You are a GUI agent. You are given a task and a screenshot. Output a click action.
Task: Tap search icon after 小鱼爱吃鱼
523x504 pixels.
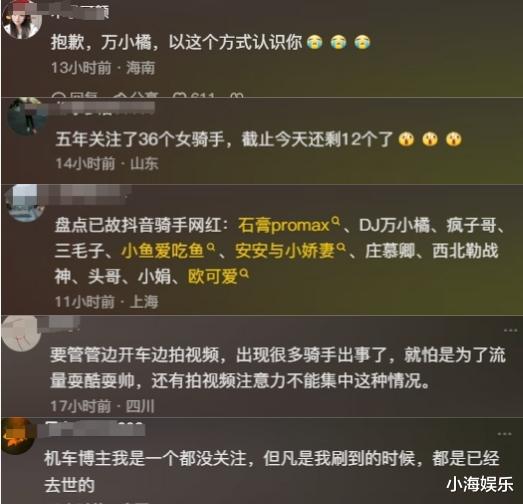tap(210, 247)
